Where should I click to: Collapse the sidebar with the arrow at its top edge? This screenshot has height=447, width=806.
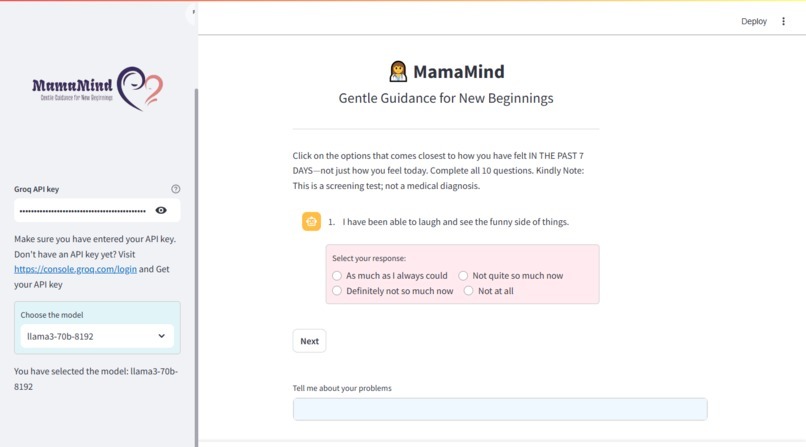(193, 12)
